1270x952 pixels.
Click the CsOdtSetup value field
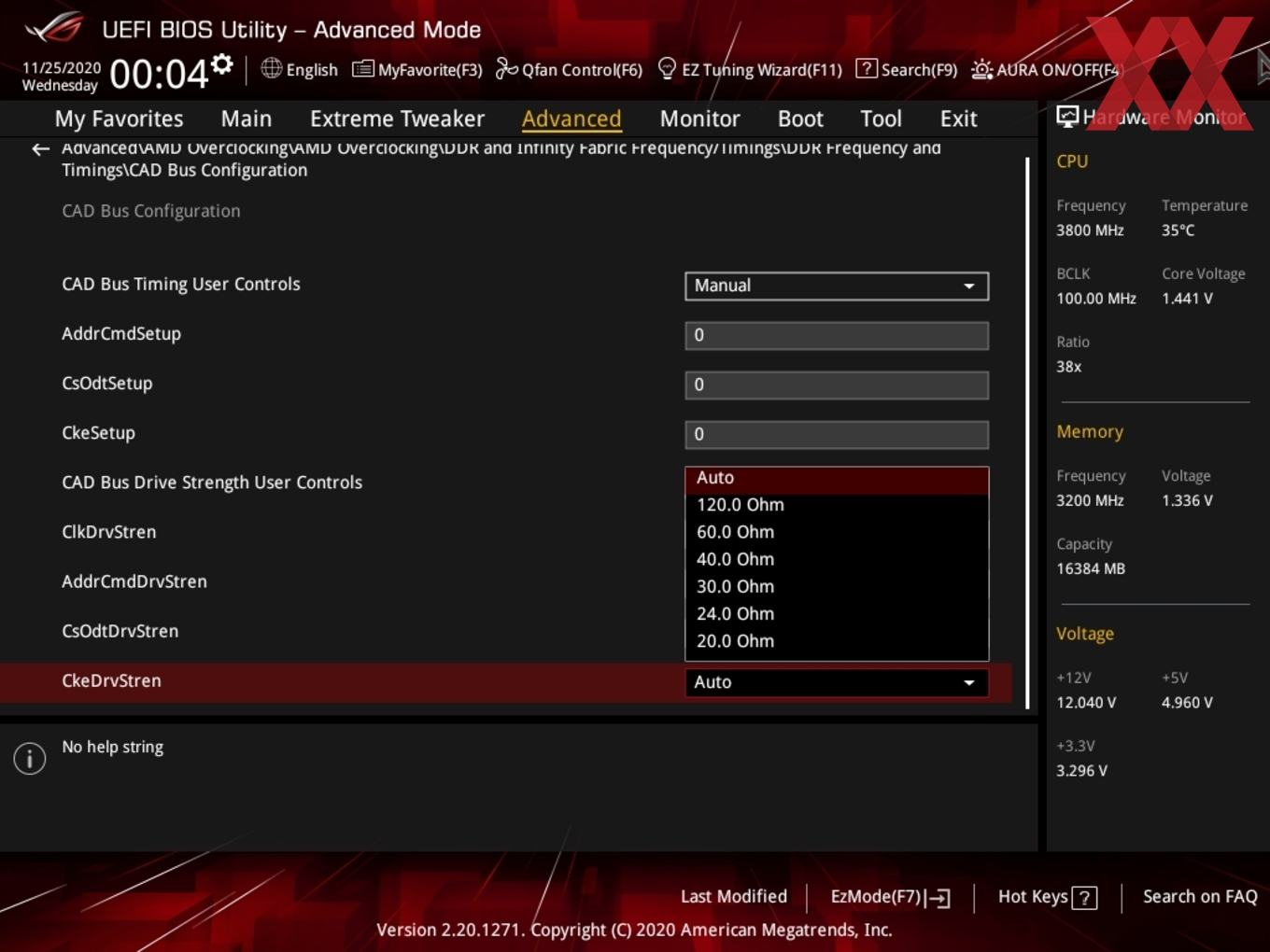point(837,385)
